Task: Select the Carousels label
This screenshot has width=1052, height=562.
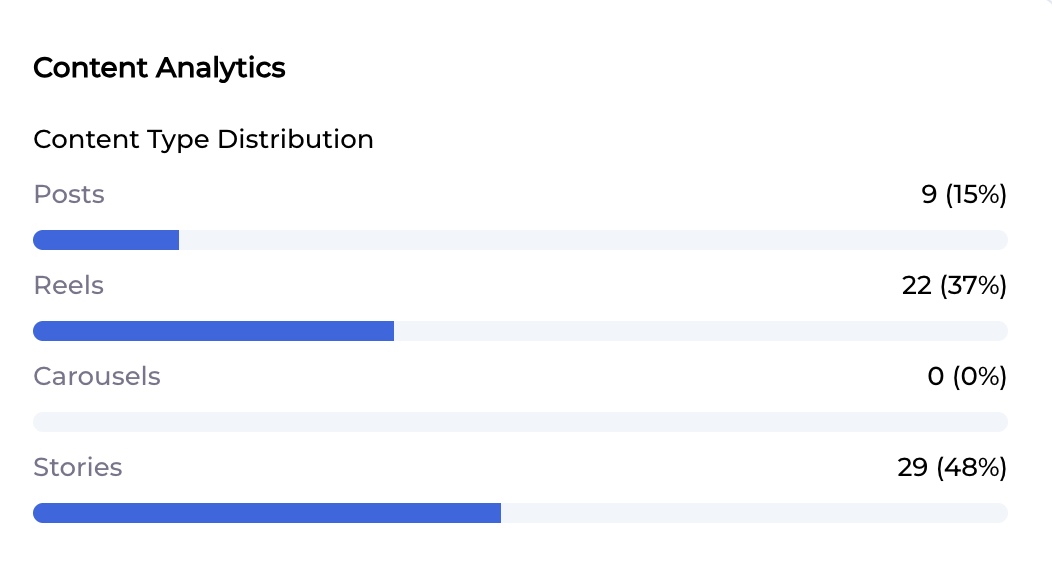Action: 97,376
